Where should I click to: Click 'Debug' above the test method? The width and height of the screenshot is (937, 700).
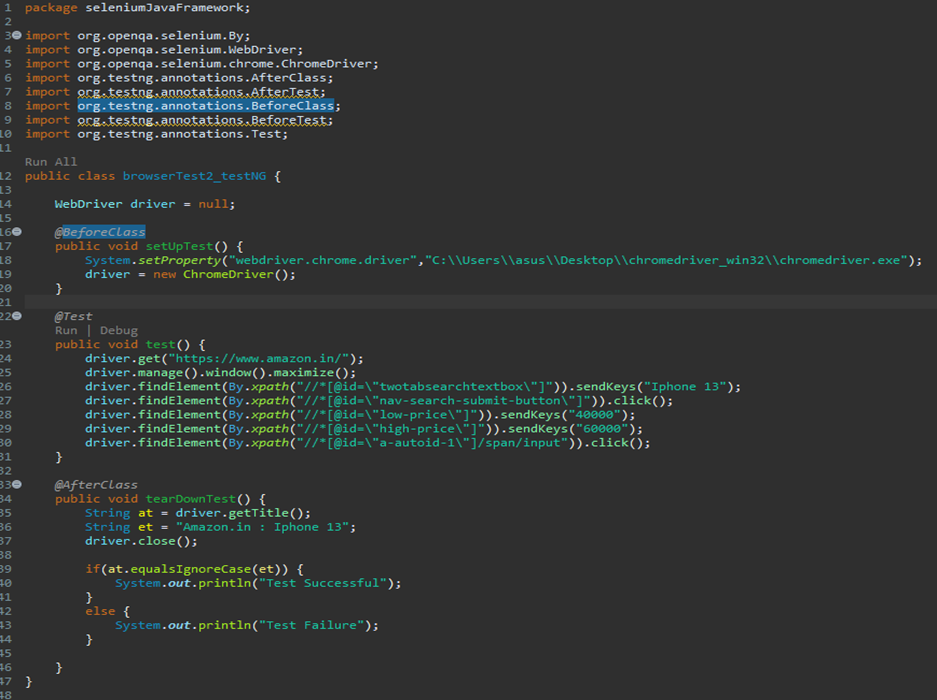click(118, 331)
